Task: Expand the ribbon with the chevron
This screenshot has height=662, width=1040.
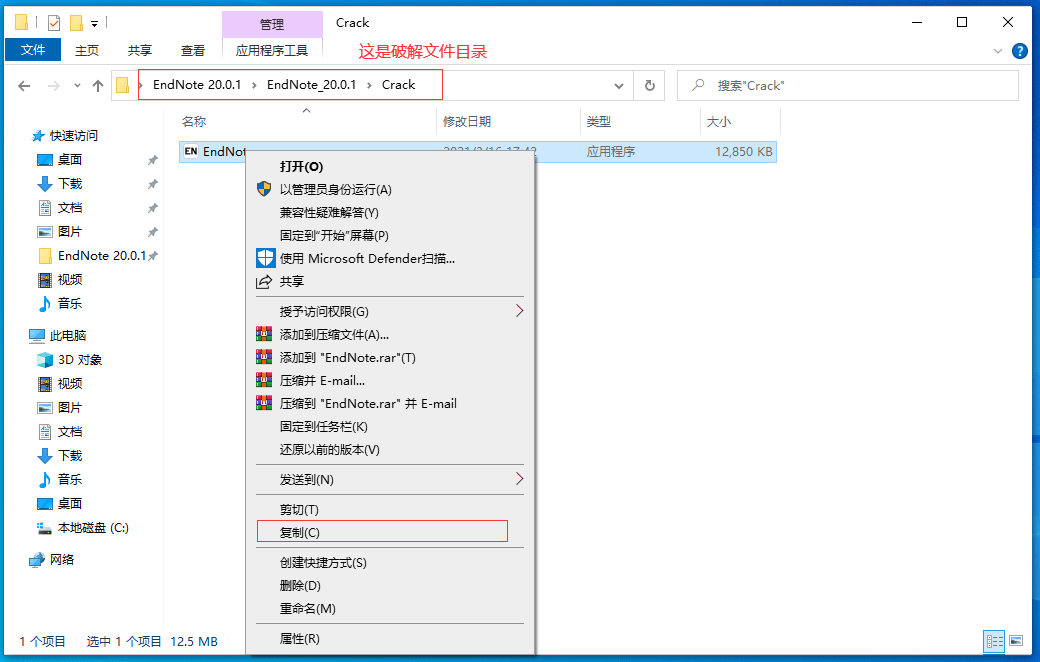Action: 997,50
